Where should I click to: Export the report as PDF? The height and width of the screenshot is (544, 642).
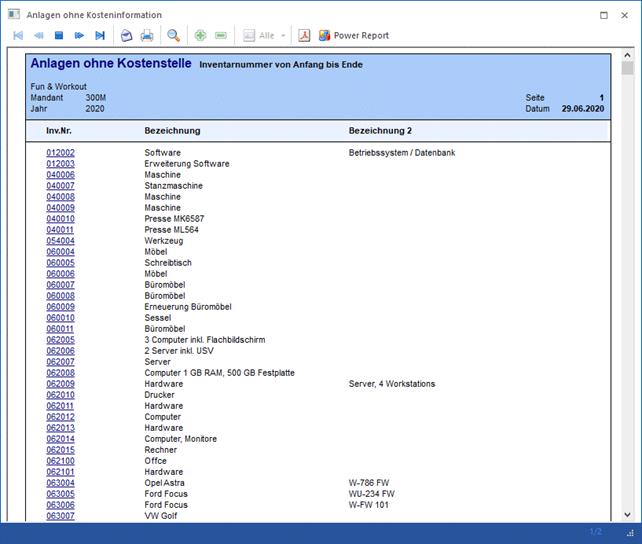tap(305, 36)
